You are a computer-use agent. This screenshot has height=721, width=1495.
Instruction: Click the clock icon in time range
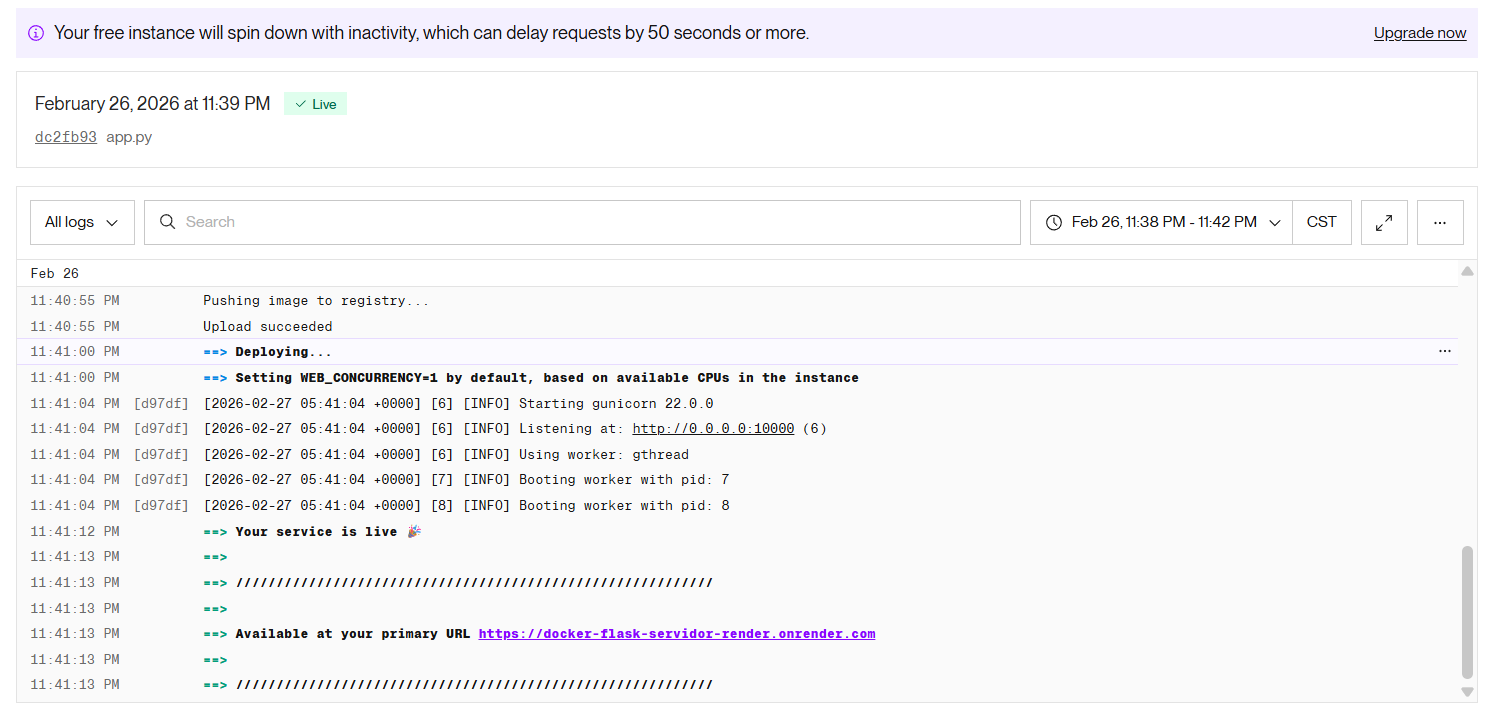1053,222
